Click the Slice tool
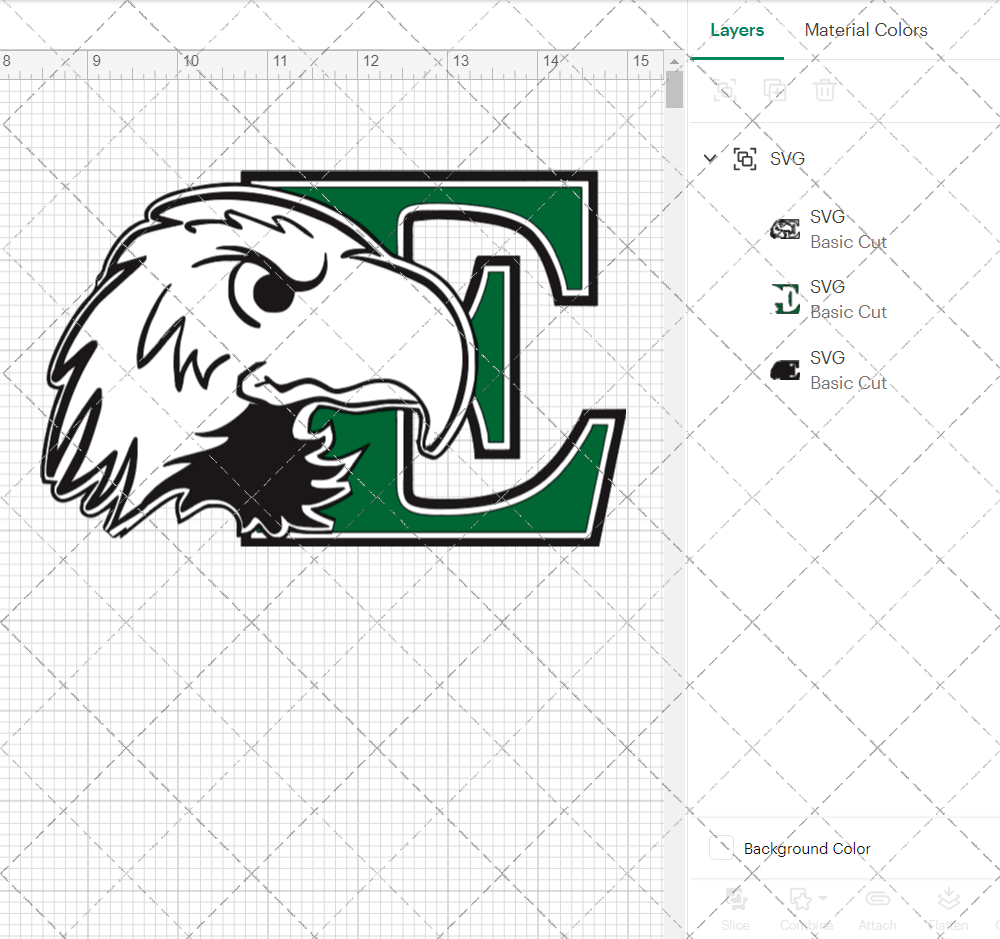Viewport: 1000px width, 939px height. pyautogui.click(x=735, y=909)
